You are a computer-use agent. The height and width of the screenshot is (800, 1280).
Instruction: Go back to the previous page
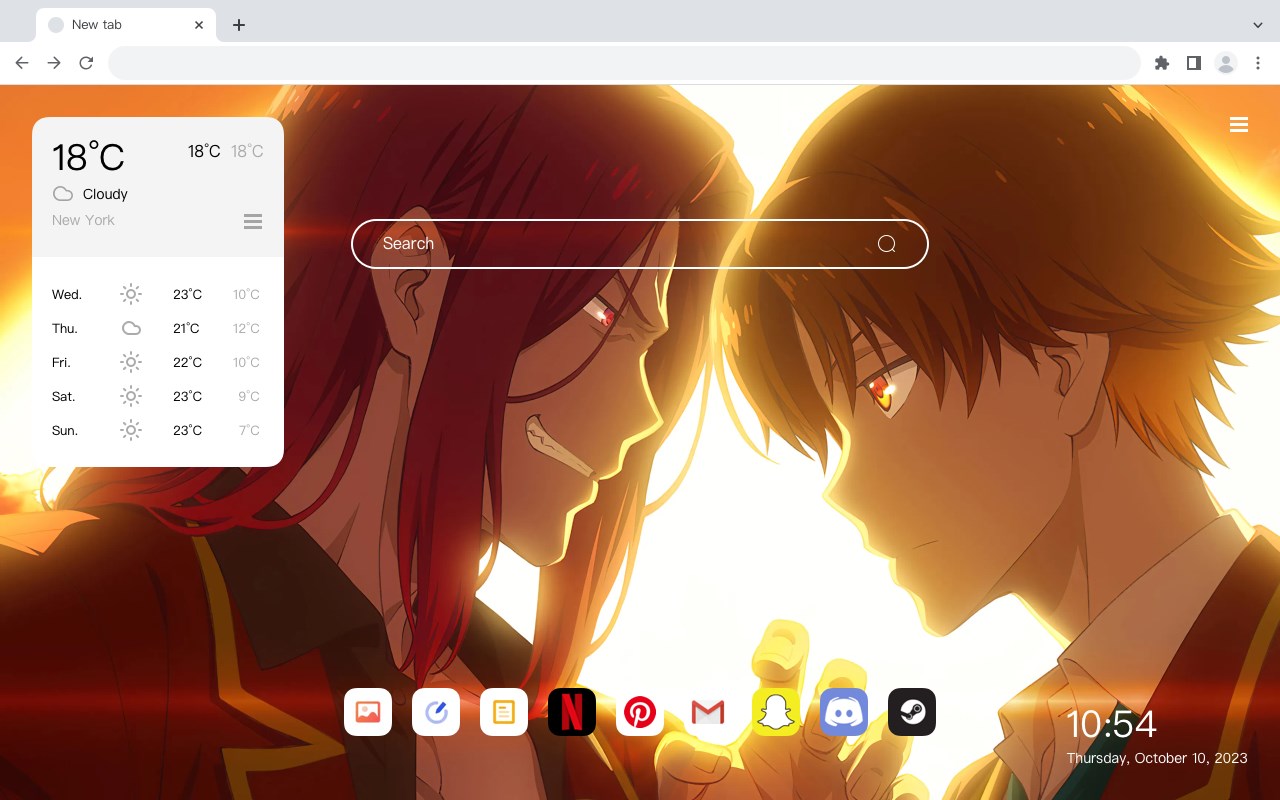[22, 63]
